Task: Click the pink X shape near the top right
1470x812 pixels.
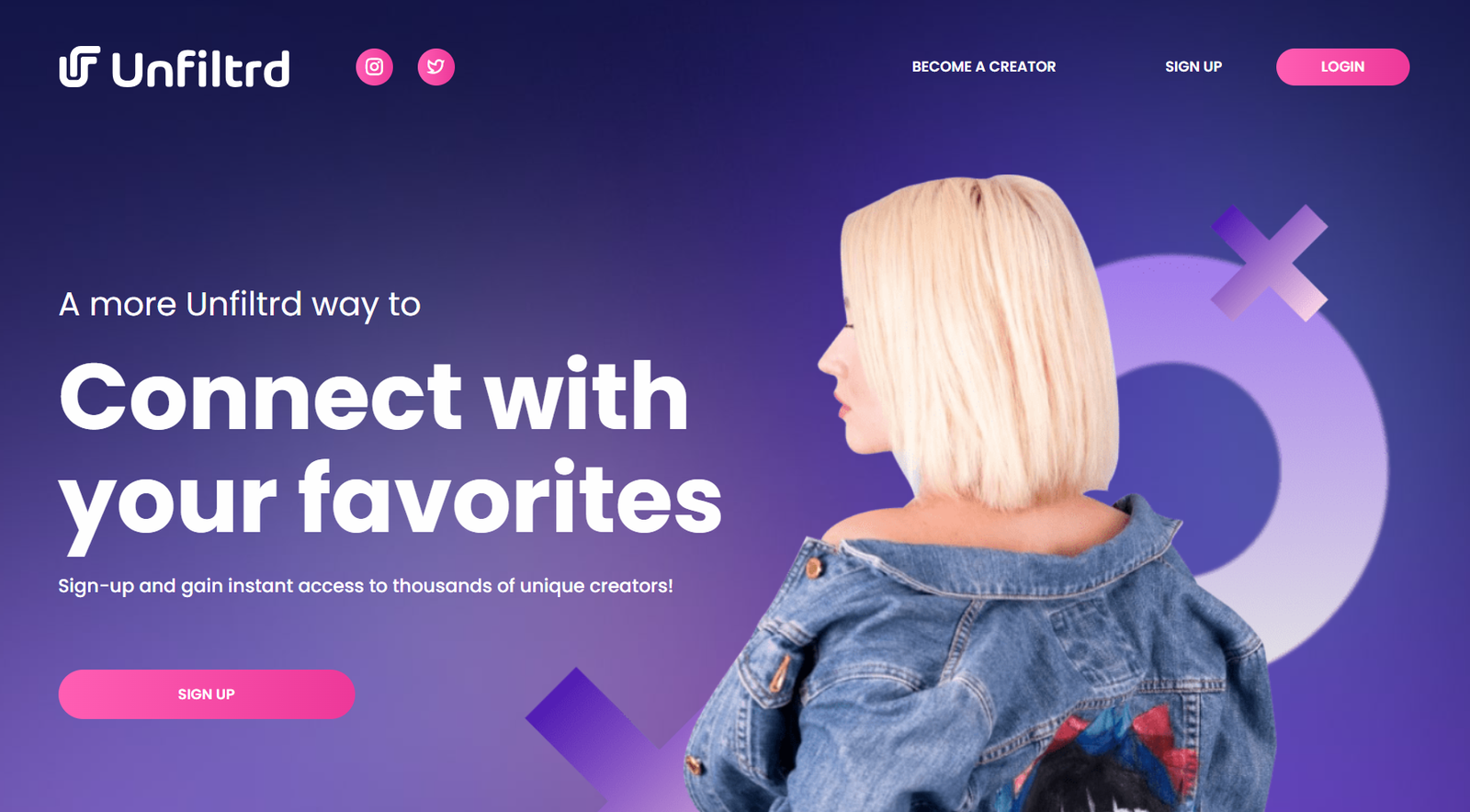Action: [x=1269, y=263]
